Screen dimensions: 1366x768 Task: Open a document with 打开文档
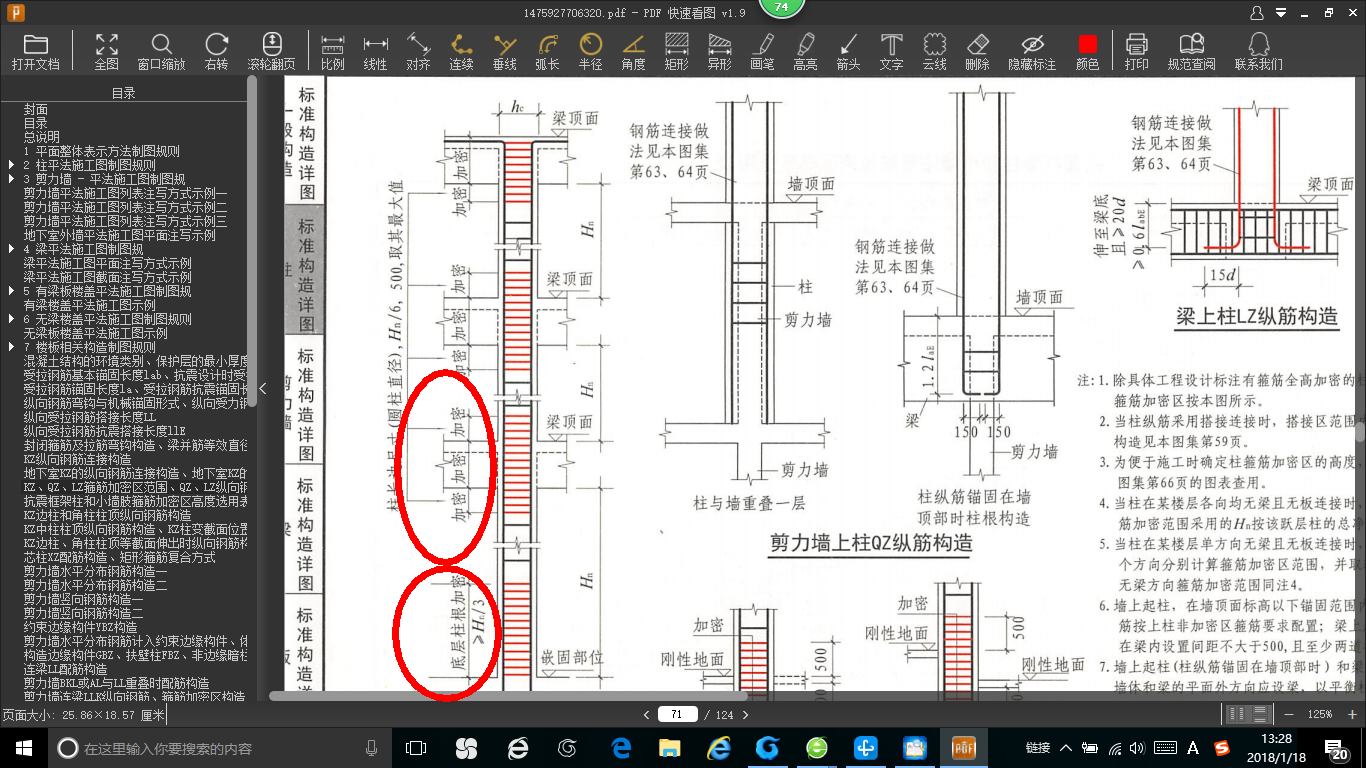click(36, 52)
